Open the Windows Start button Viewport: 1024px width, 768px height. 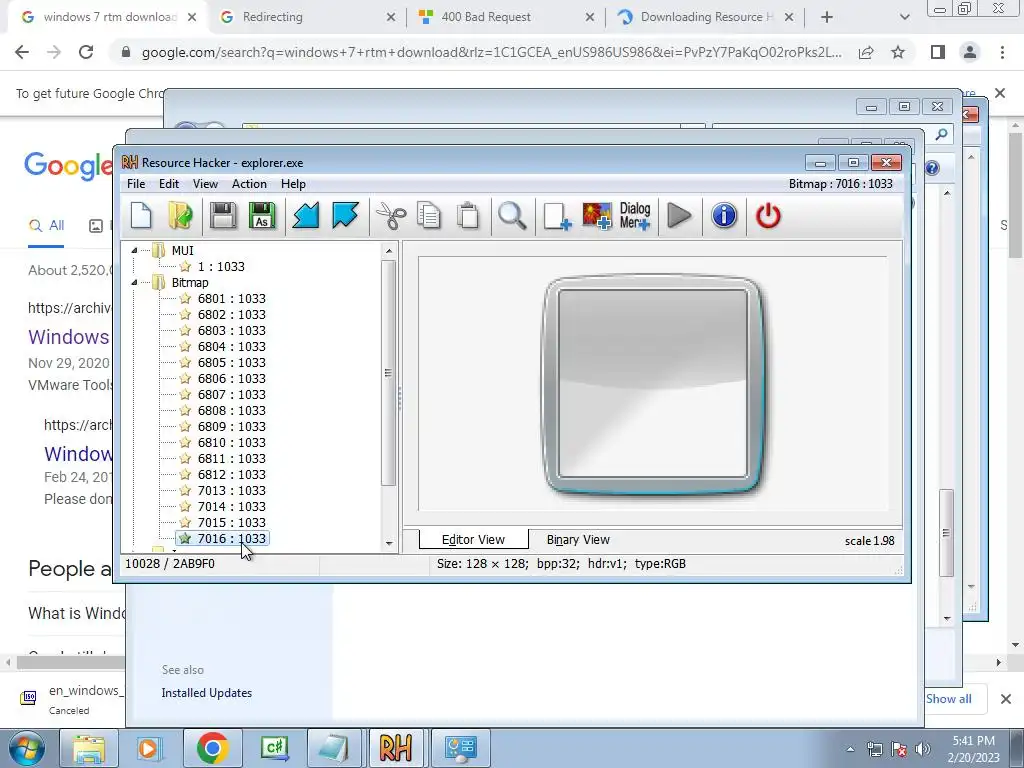pos(27,748)
